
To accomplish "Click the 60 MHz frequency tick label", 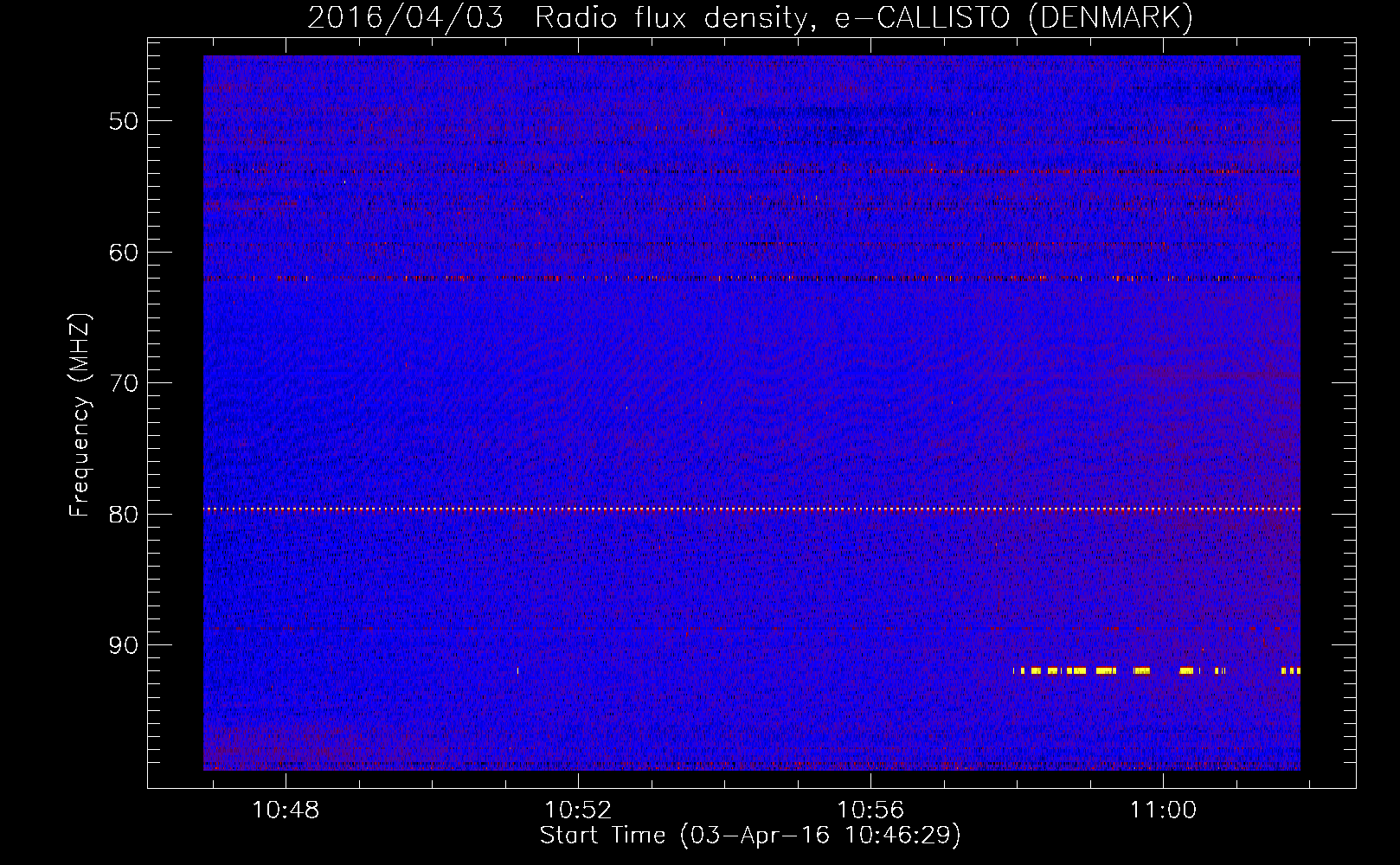I will tap(124, 253).
